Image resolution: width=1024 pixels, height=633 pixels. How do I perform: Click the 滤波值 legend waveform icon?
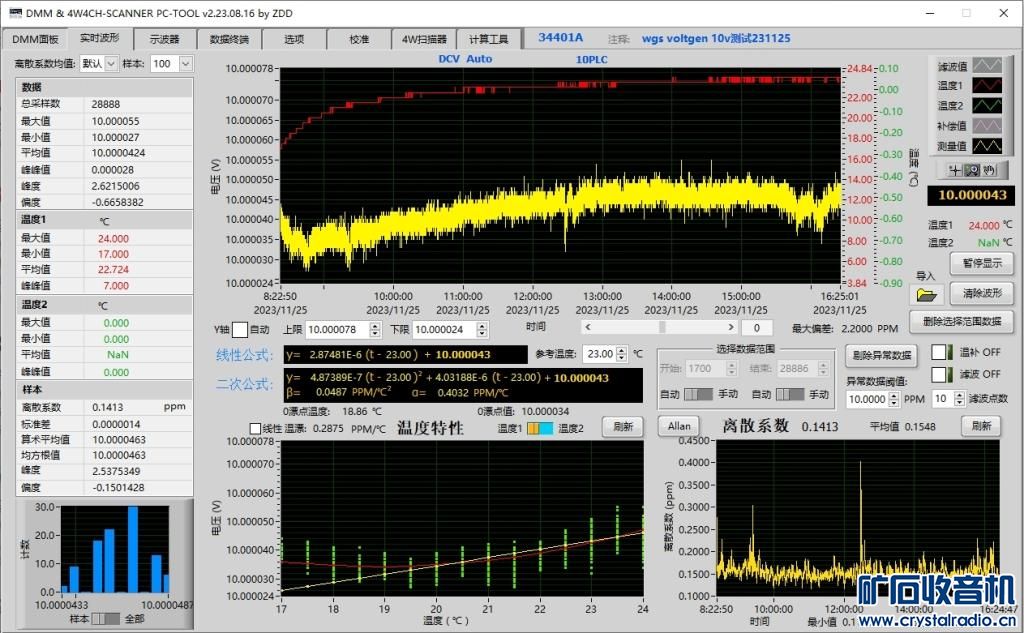pyautogui.click(x=989, y=66)
